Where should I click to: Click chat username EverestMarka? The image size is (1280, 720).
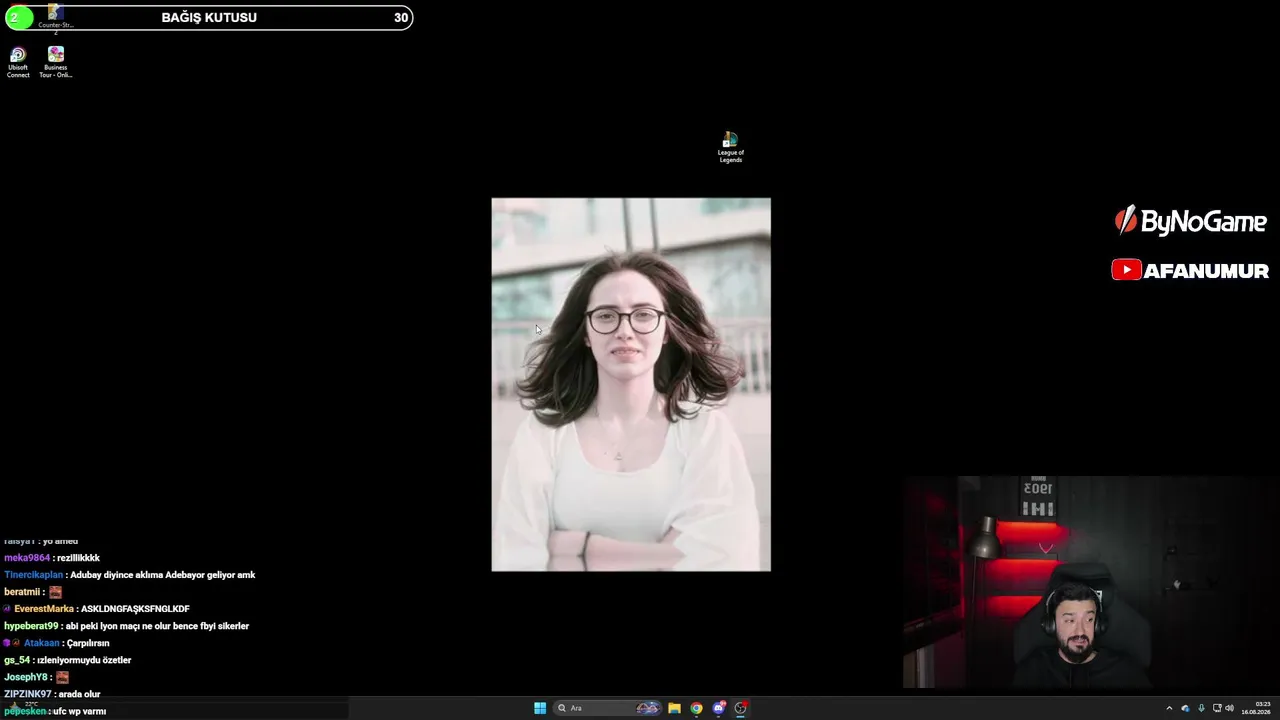pyautogui.click(x=44, y=609)
